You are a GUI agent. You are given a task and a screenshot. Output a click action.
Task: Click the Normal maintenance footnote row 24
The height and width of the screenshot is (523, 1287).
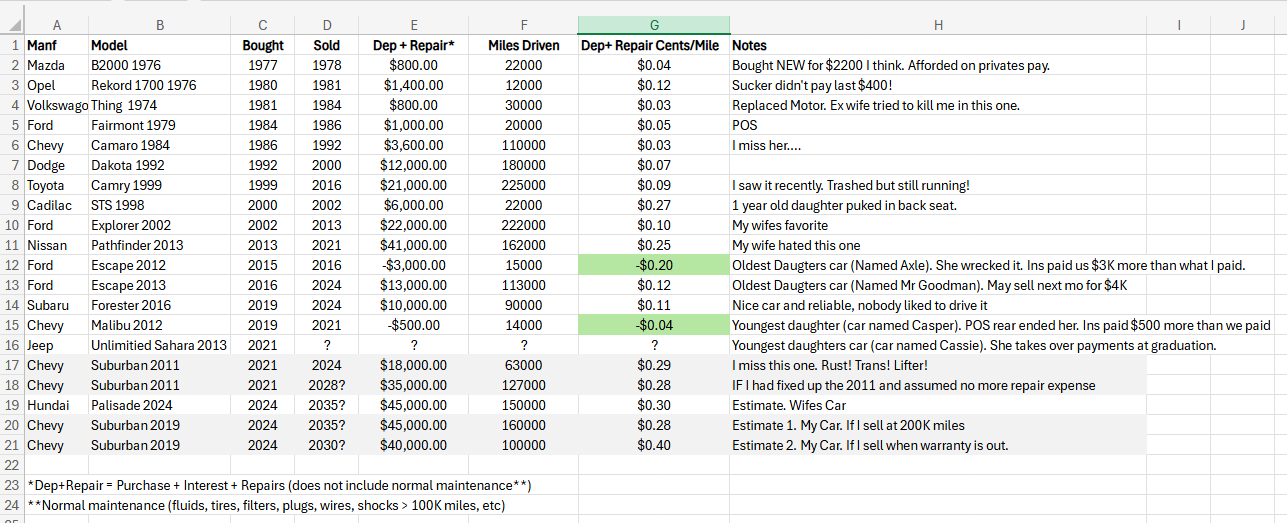point(266,505)
